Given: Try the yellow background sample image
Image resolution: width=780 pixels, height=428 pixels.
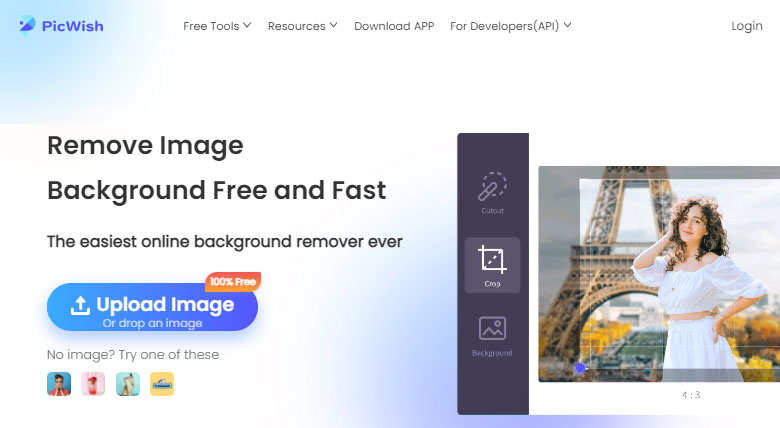Looking at the screenshot, I should click(162, 384).
